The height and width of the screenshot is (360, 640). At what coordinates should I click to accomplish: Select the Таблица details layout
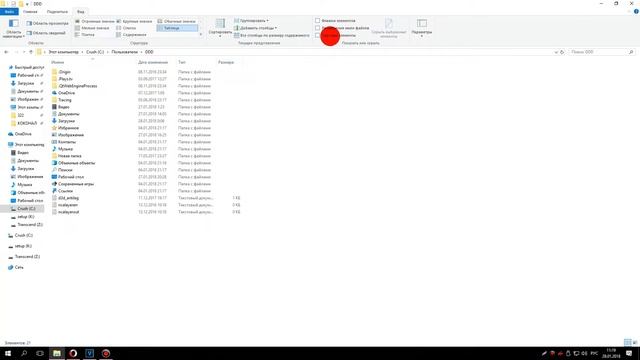177,28
